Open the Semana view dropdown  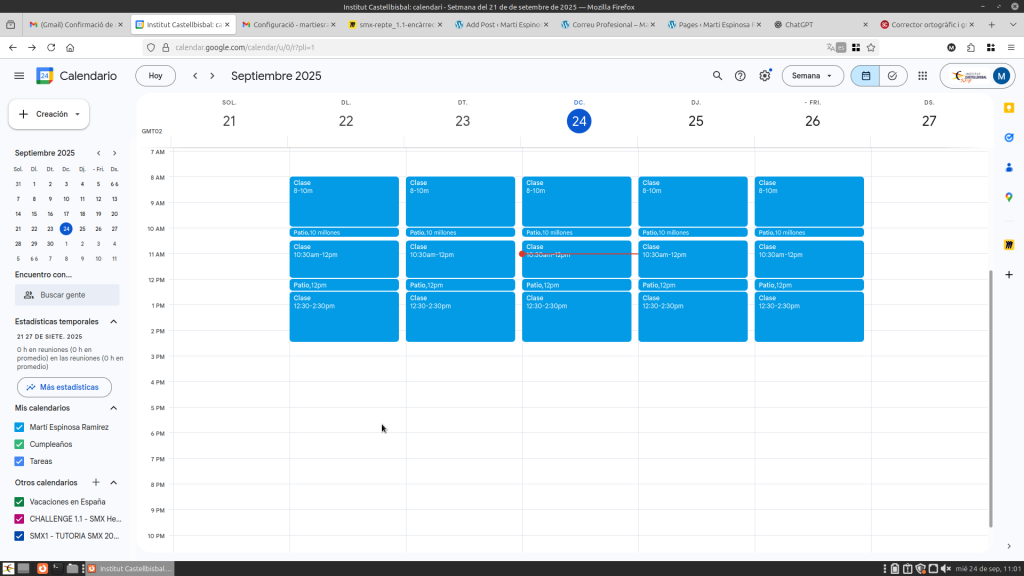(812, 76)
